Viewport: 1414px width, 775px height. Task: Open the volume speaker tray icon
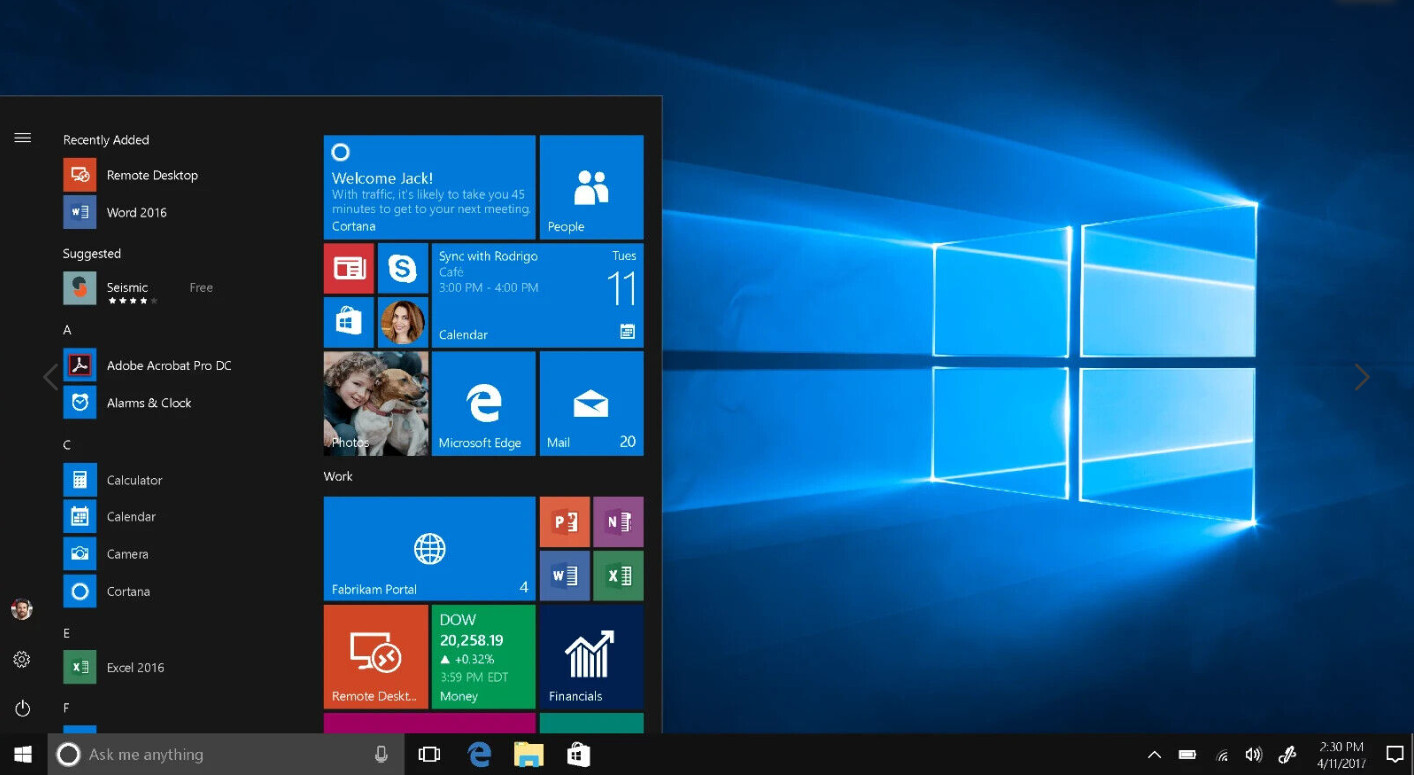(1253, 755)
